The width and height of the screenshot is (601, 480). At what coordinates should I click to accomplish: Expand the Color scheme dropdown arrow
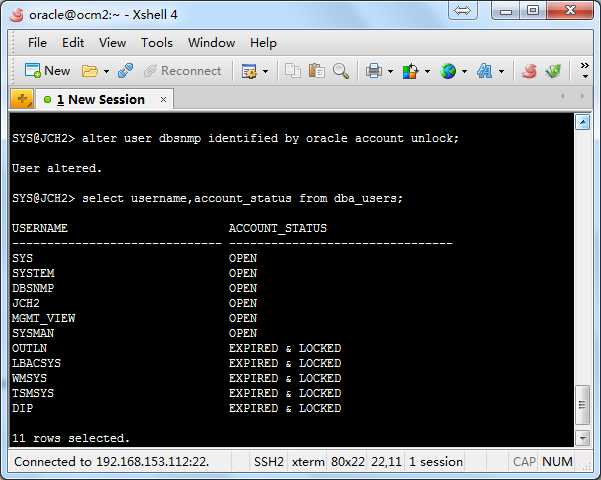[427, 71]
